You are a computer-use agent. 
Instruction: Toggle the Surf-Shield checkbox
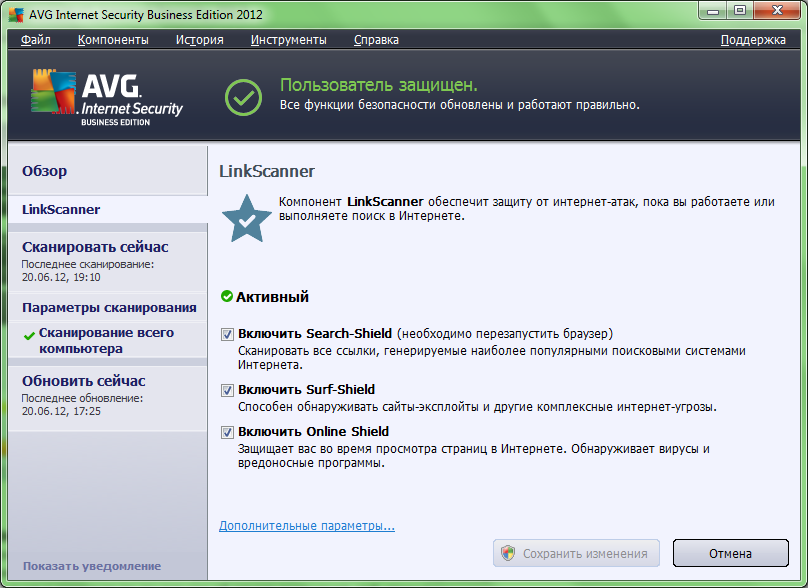tap(227, 390)
